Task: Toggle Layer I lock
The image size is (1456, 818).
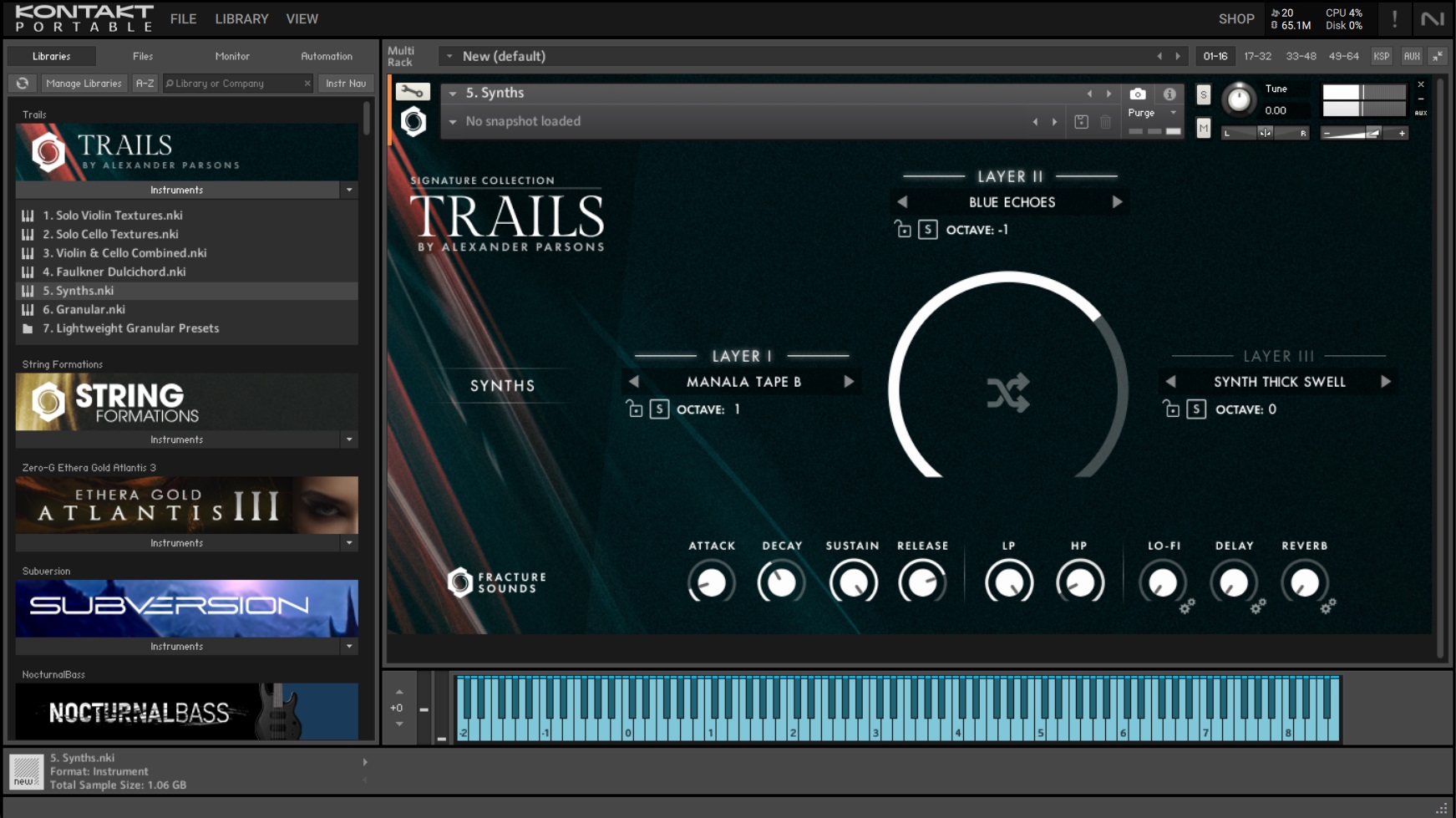Action: (635, 409)
